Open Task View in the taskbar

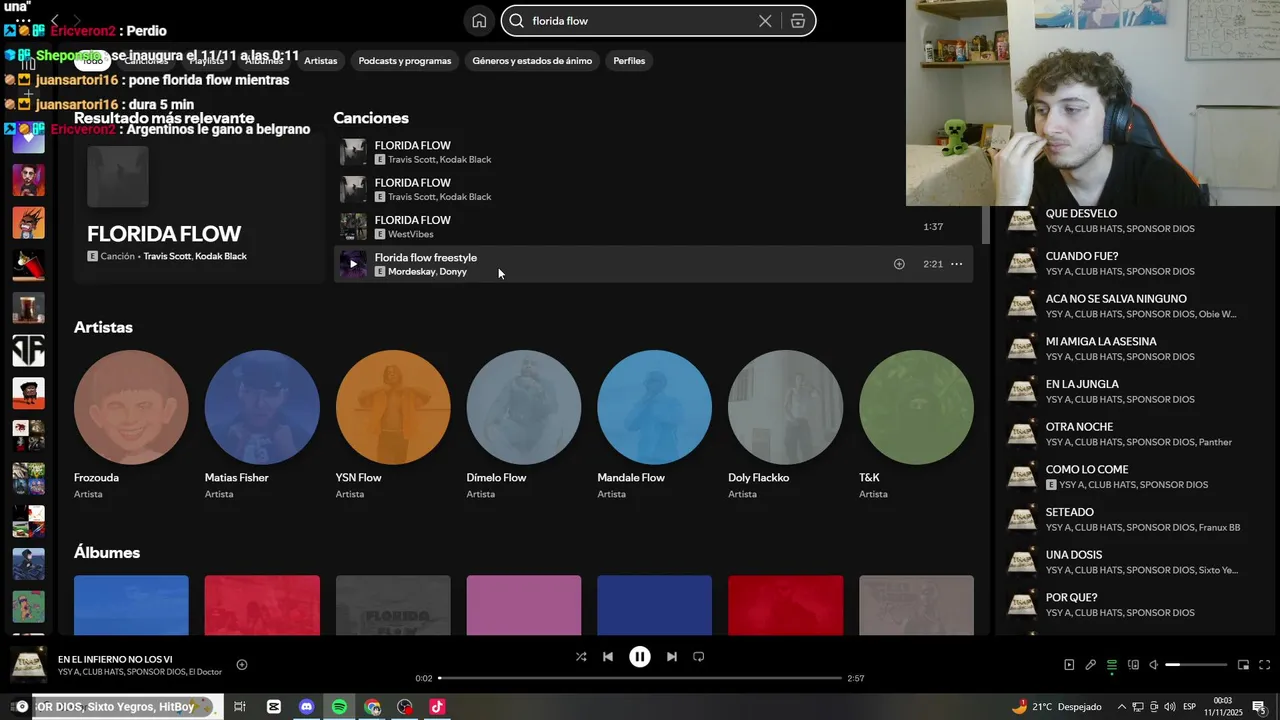coord(240,707)
